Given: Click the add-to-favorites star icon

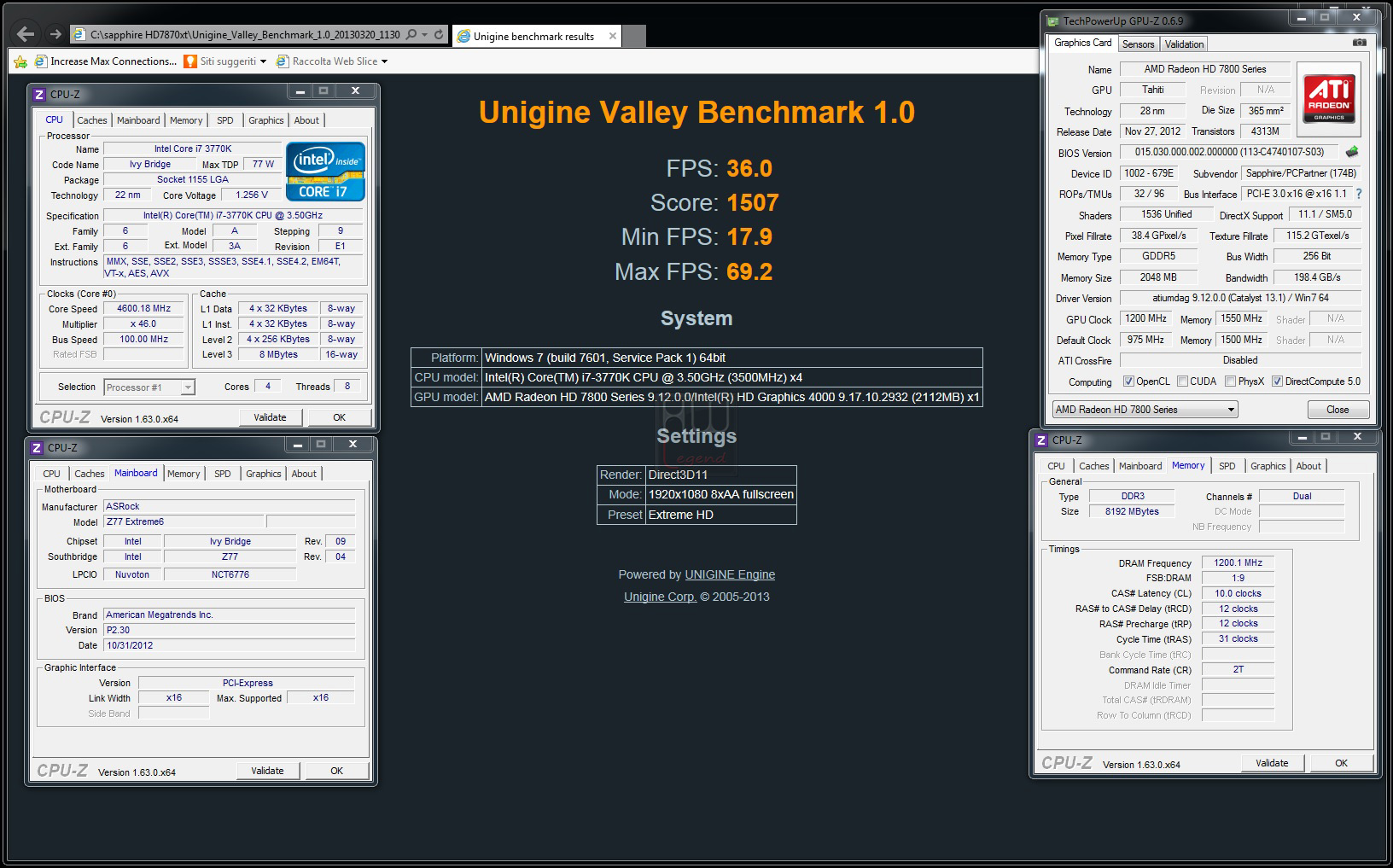Looking at the screenshot, I should [21, 61].
